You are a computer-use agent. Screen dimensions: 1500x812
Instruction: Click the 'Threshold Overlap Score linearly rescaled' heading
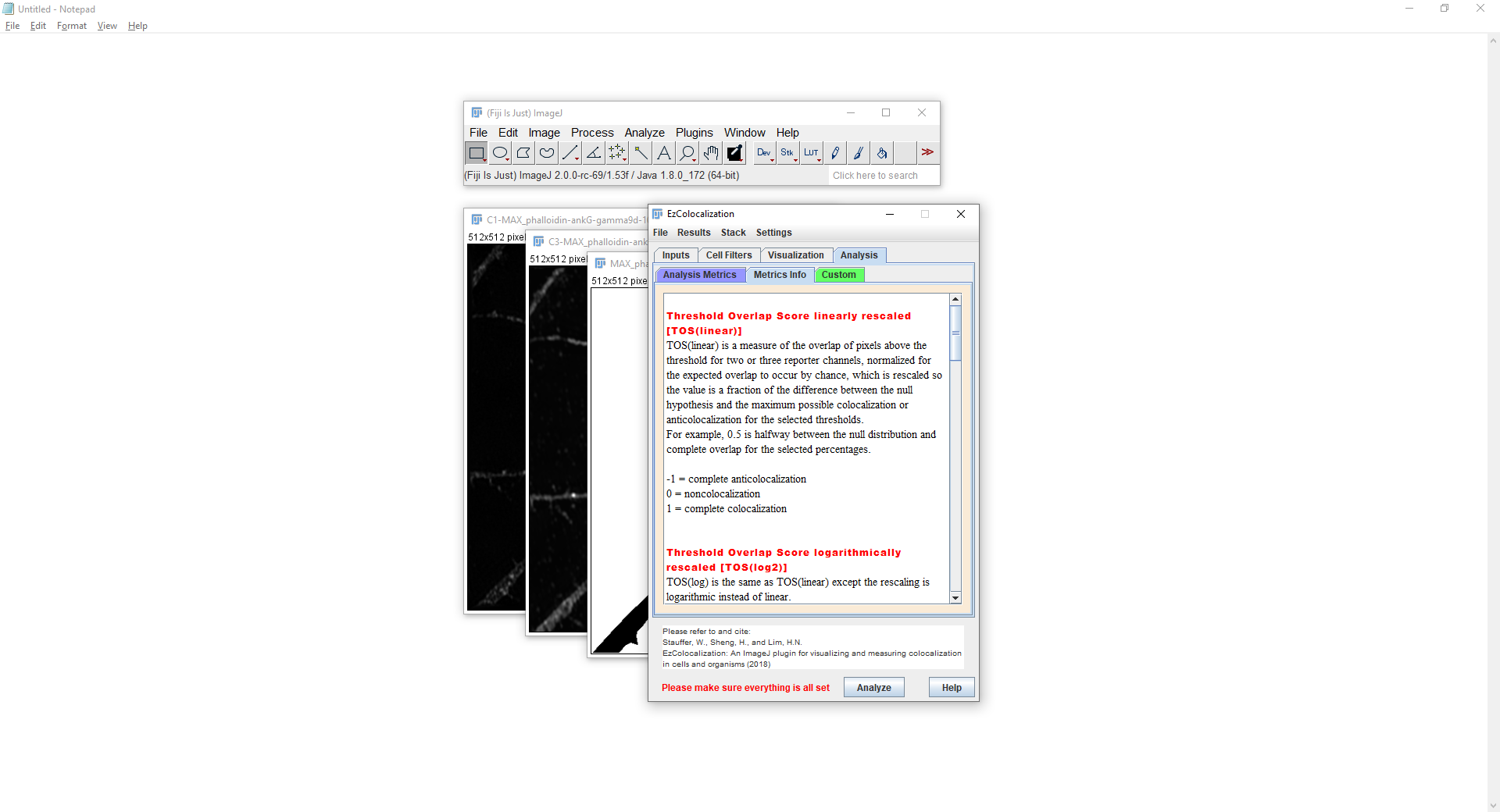coord(789,316)
